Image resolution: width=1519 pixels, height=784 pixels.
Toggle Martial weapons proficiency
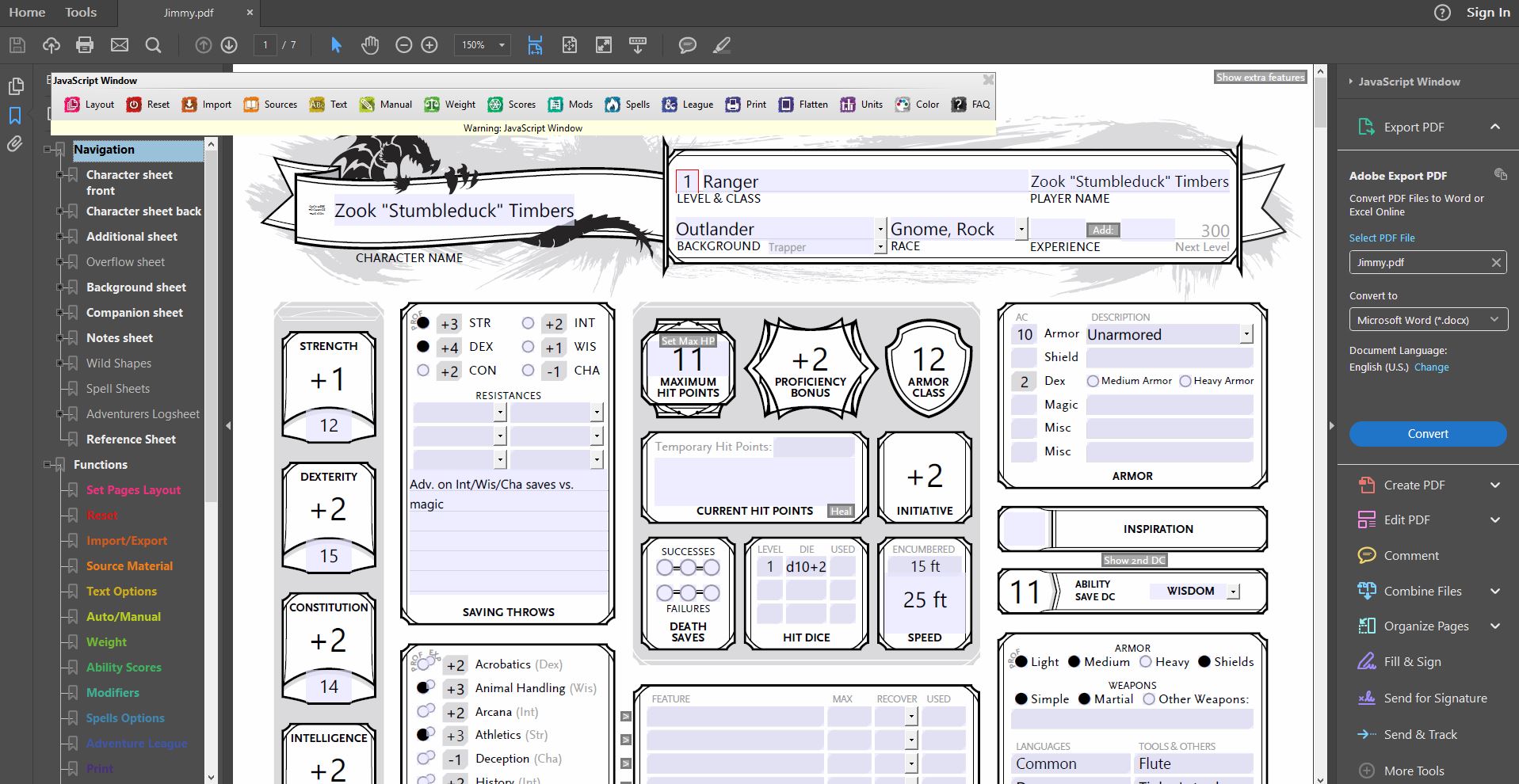[1082, 698]
